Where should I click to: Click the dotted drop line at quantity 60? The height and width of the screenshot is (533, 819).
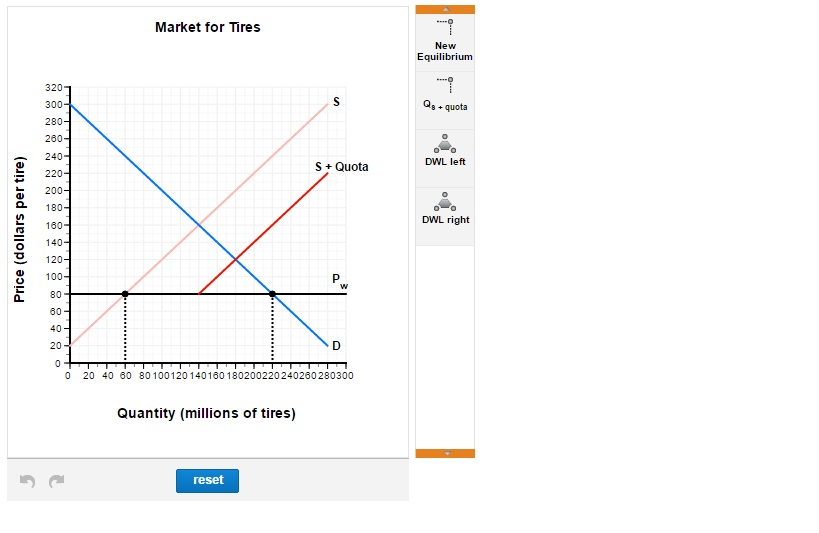(125, 330)
